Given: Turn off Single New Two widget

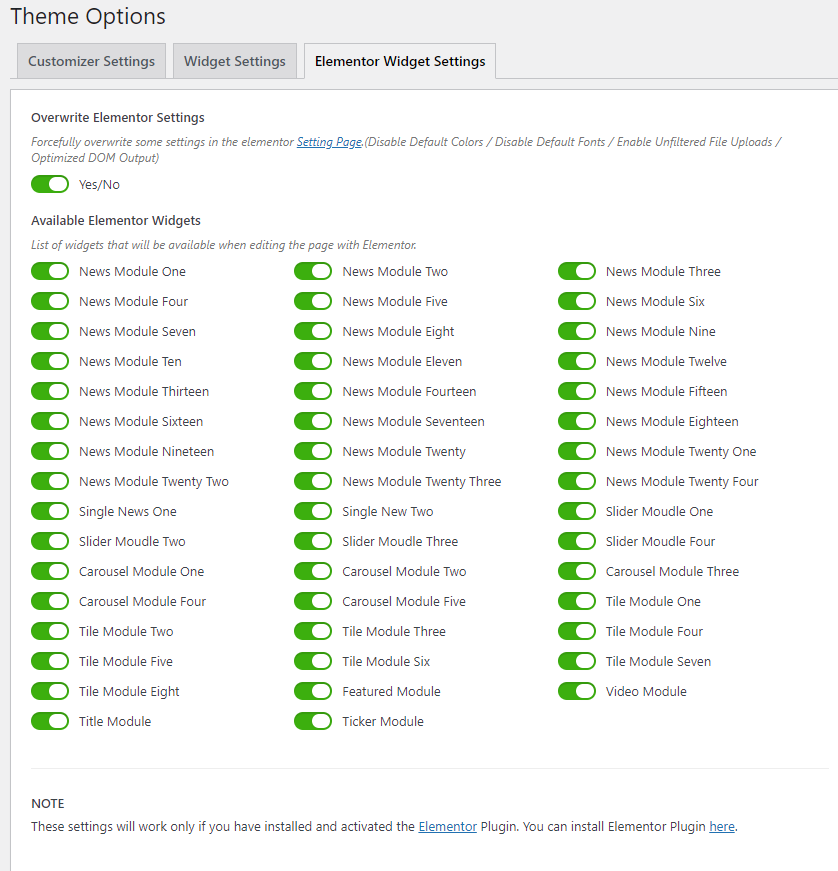Looking at the screenshot, I should pyautogui.click(x=313, y=511).
